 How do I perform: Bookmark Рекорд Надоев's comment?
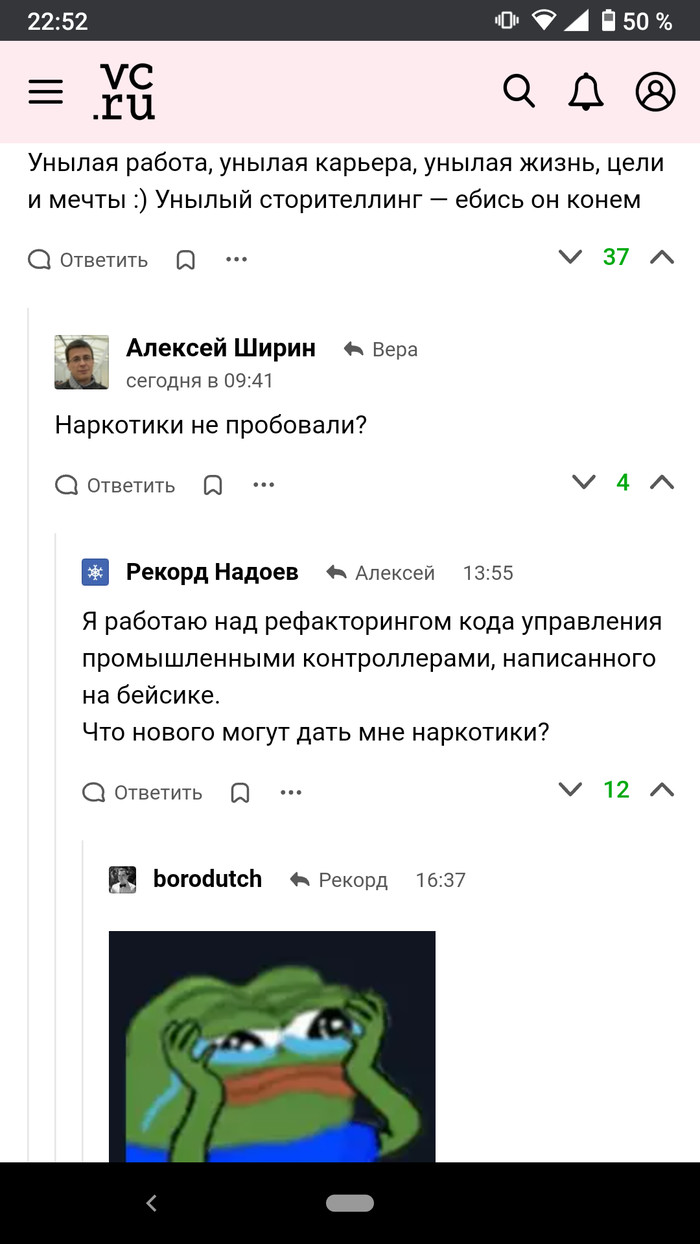(x=239, y=791)
